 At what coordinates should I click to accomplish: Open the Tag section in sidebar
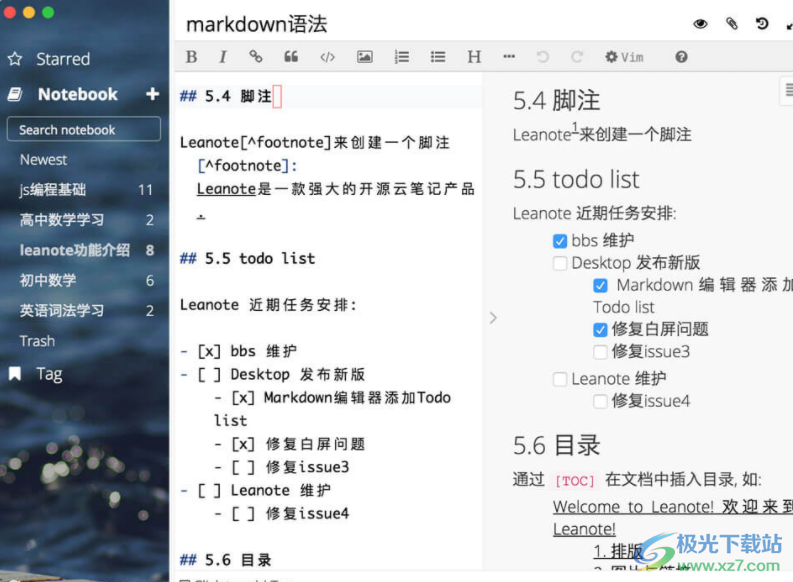(49, 374)
